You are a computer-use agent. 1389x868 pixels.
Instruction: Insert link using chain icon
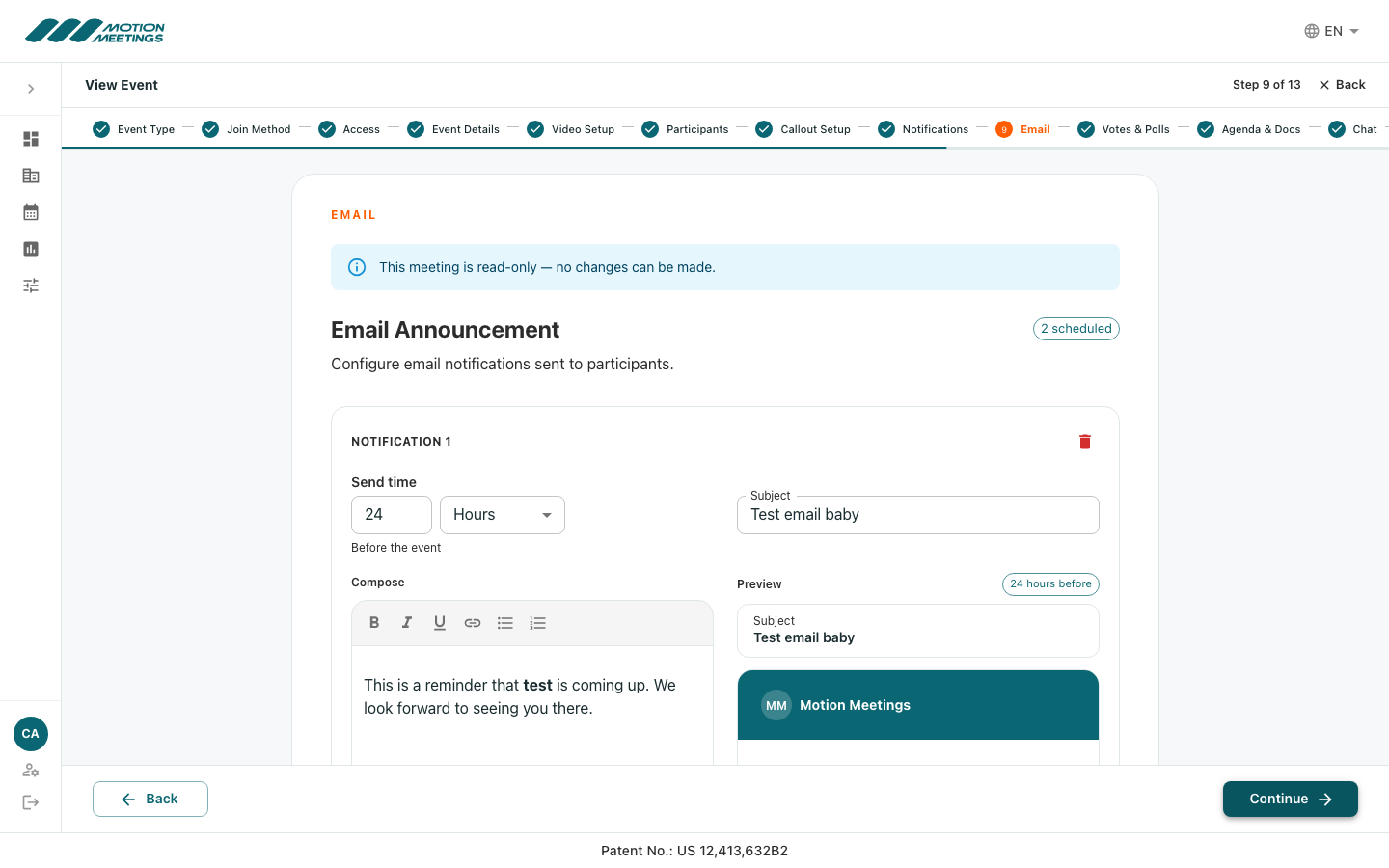pos(473,623)
